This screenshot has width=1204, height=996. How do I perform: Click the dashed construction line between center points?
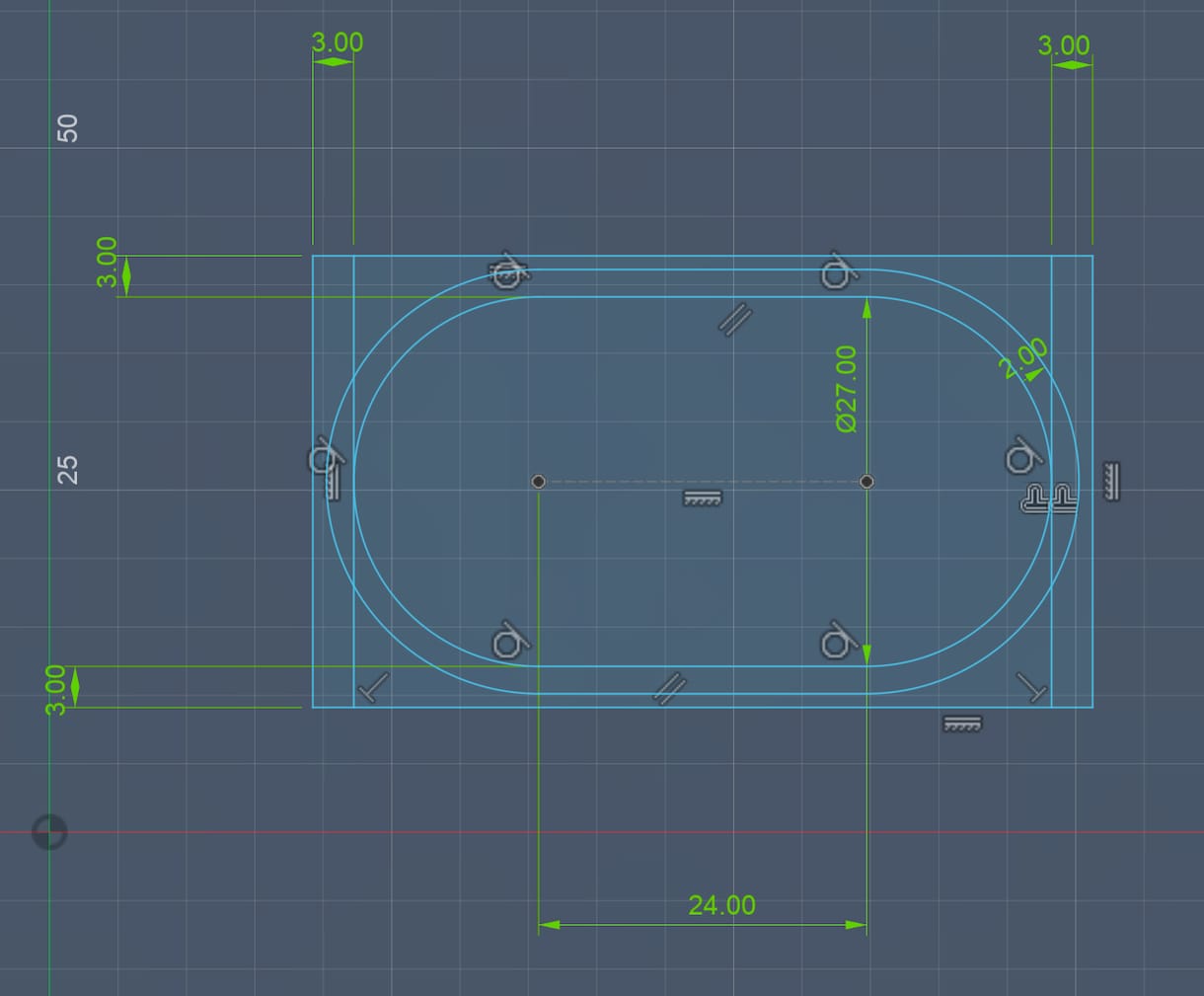[702, 482]
